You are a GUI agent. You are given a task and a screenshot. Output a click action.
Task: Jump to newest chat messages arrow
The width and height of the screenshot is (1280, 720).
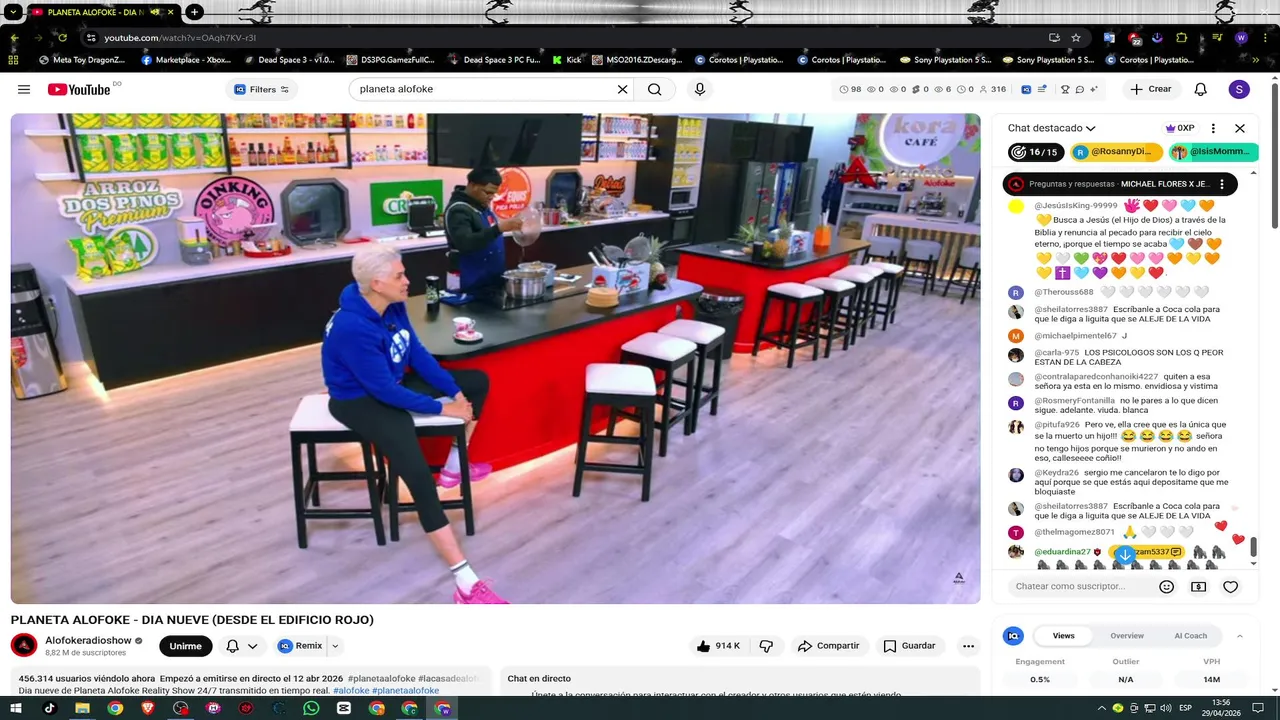click(1125, 555)
